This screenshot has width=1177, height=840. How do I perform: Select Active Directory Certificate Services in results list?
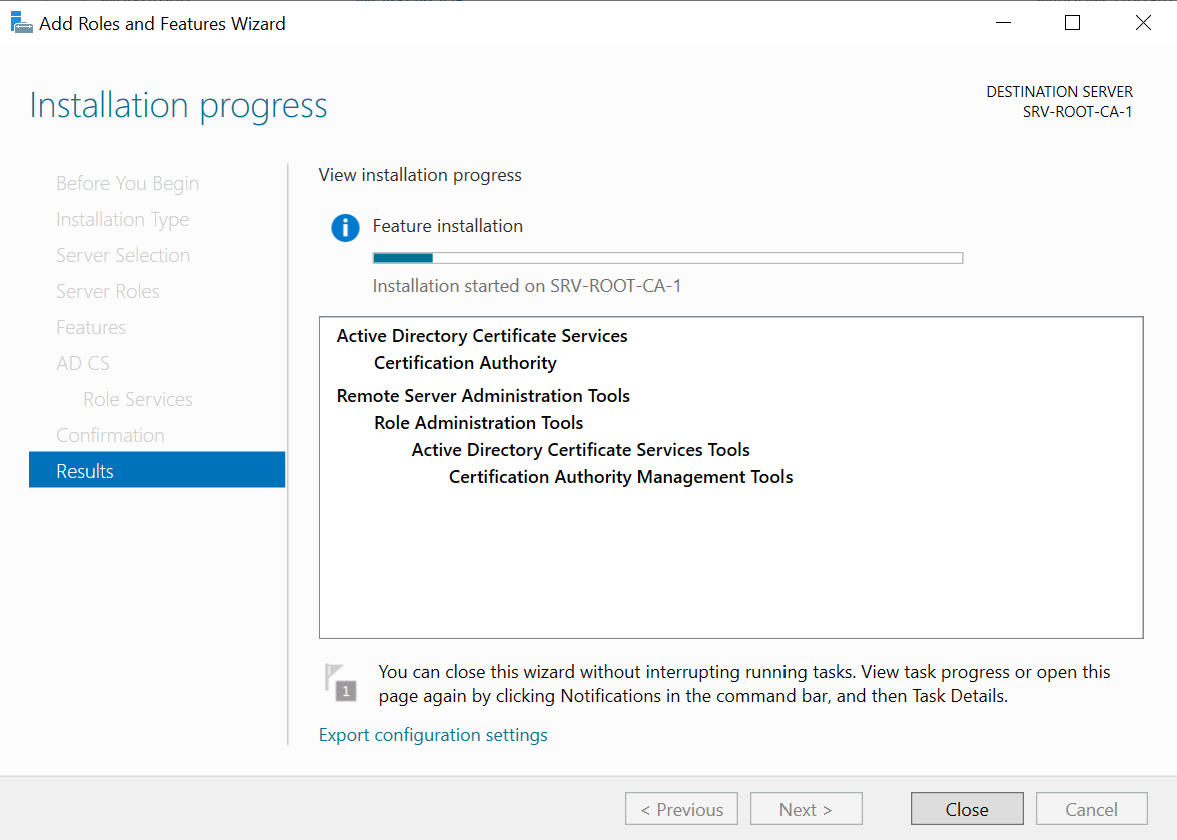click(x=482, y=335)
